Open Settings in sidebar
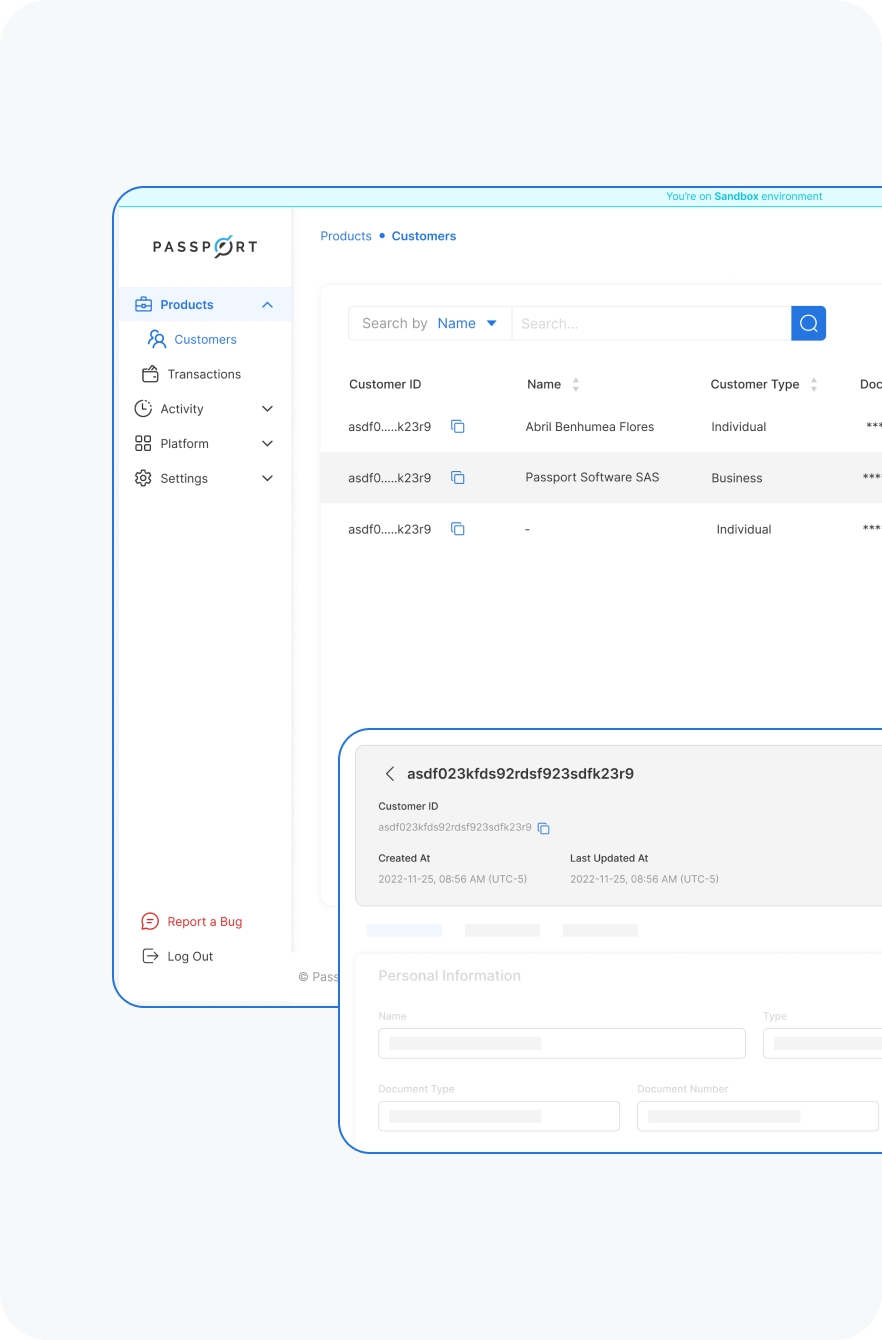The image size is (882, 1340). pyautogui.click(x=184, y=478)
